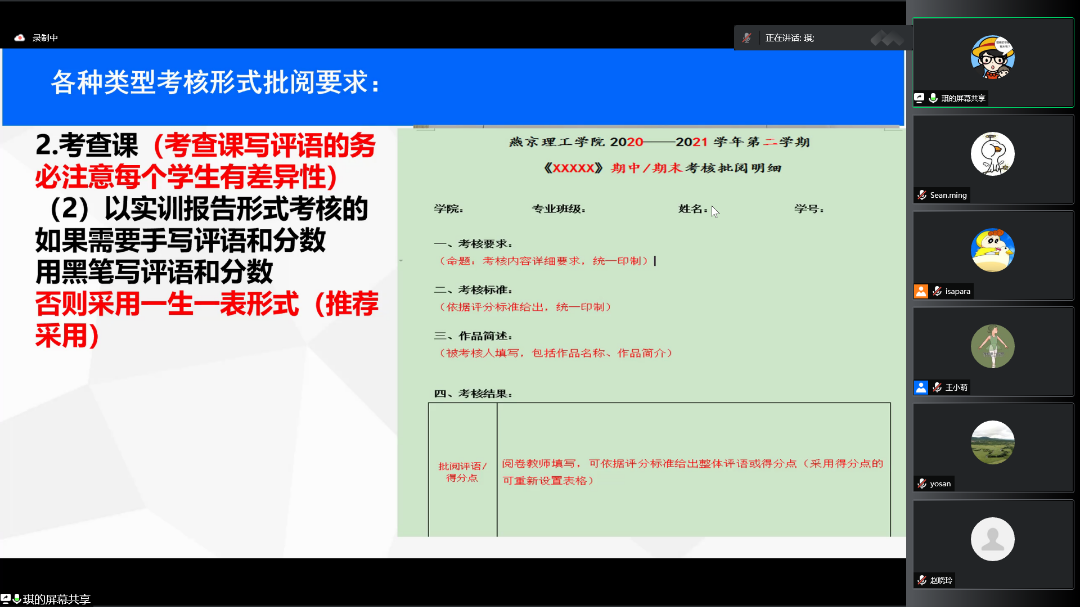This screenshot has width=1080, height=607.
Task: Click yosan's muted microphone icon
Action: 922,483
